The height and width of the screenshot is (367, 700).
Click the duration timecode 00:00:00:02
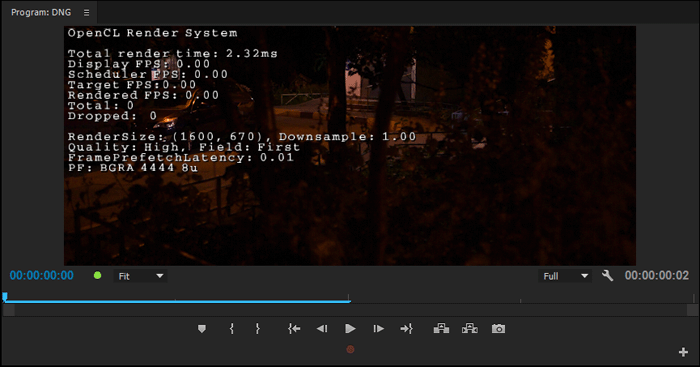[657, 275]
